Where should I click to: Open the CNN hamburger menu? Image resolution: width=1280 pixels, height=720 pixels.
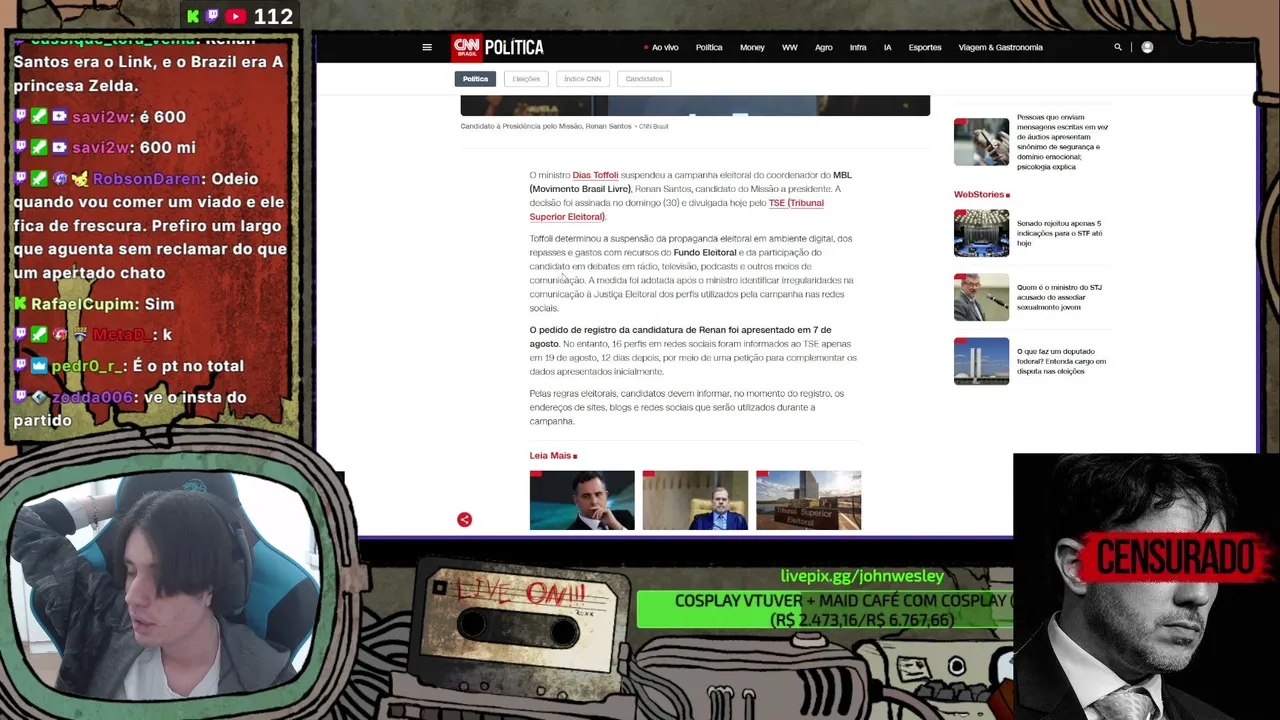coord(427,47)
